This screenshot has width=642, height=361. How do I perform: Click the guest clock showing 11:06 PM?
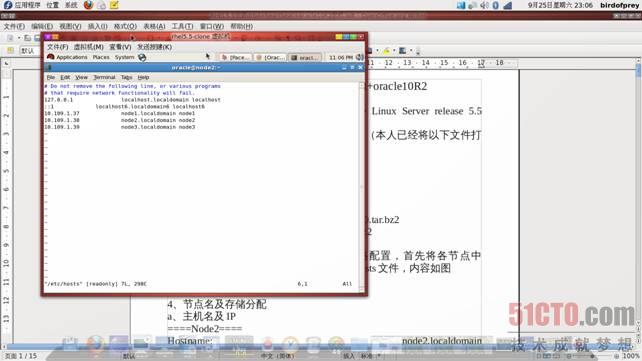click(x=341, y=58)
